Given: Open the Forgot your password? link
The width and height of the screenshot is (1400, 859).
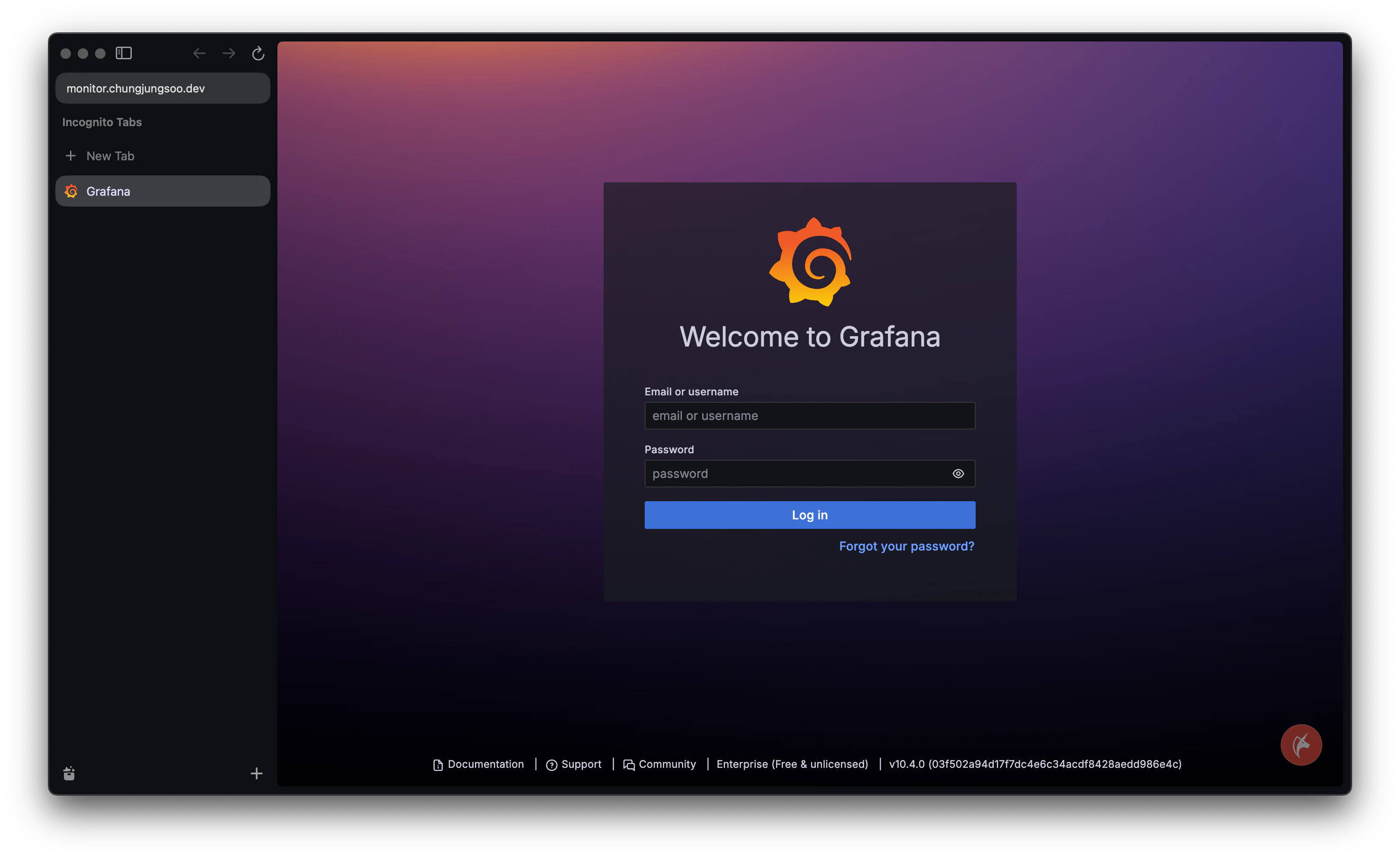Looking at the screenshot, I should (906, 546).
